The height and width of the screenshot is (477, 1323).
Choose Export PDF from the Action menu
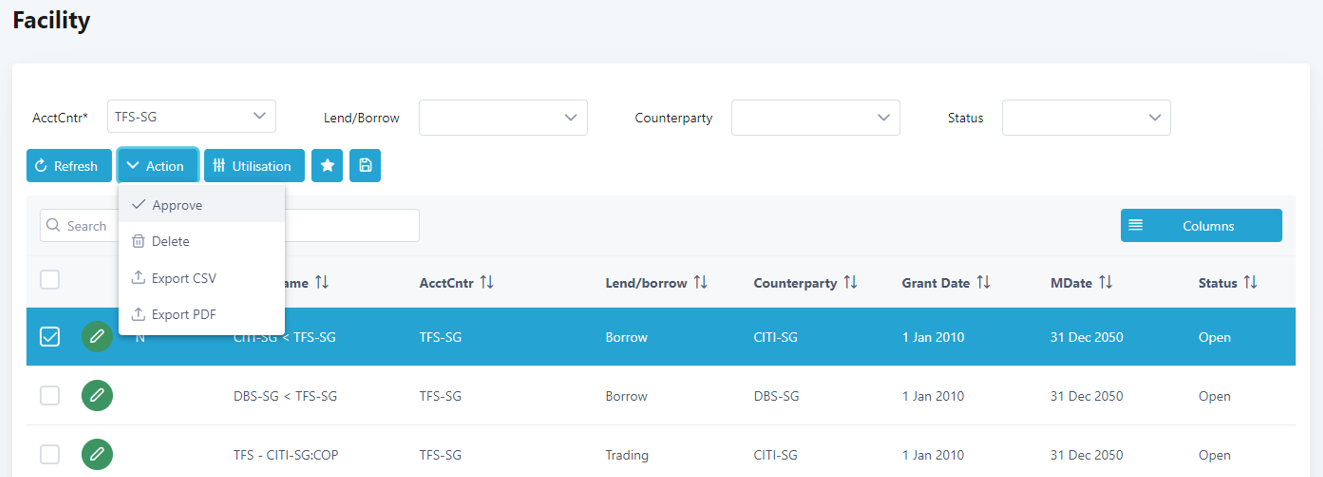tap(202, 314)
